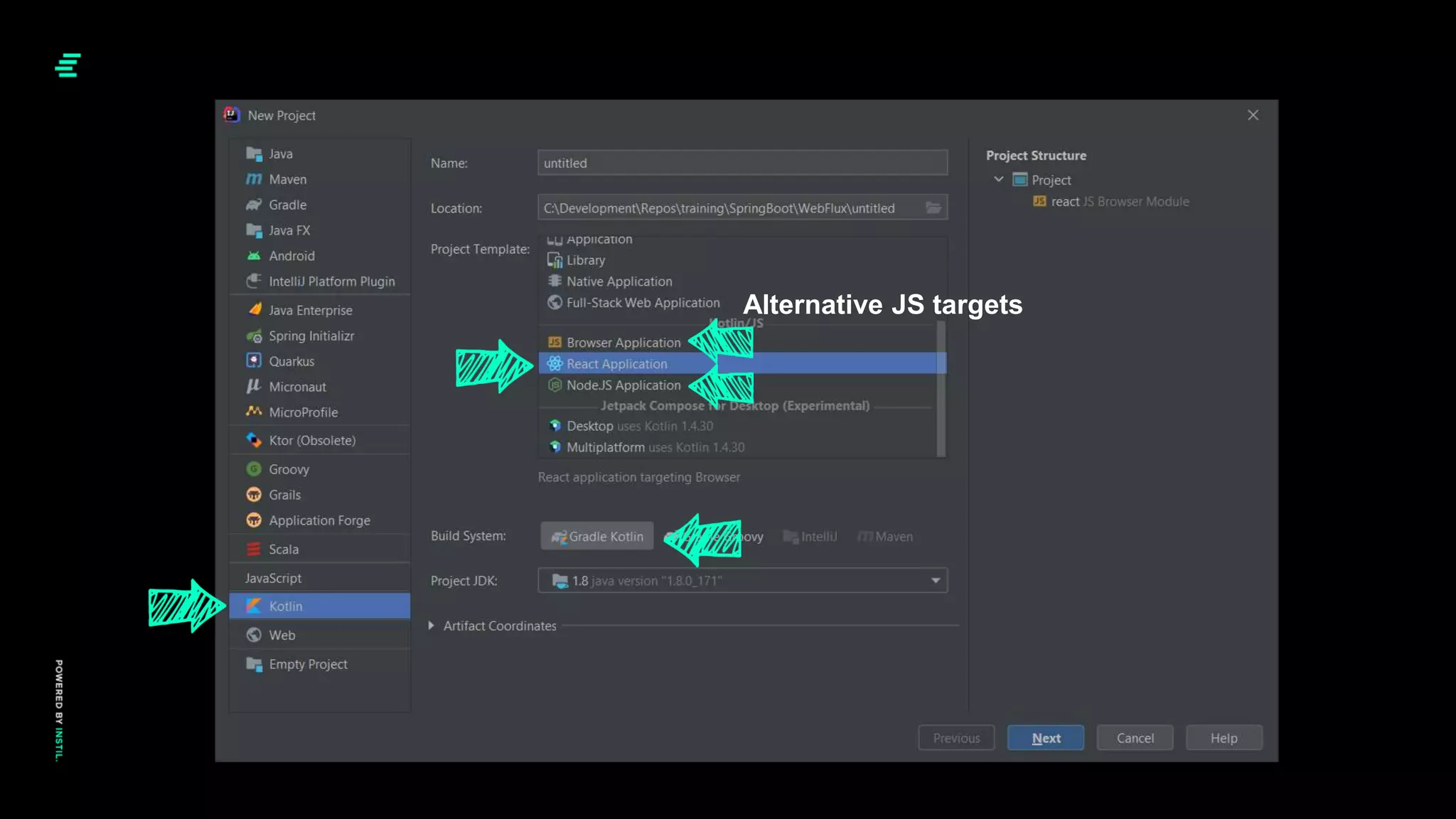Pick the Native Application template icon
The height and width of the screenshot is (819, 1456).
click(x=555, y=282)
